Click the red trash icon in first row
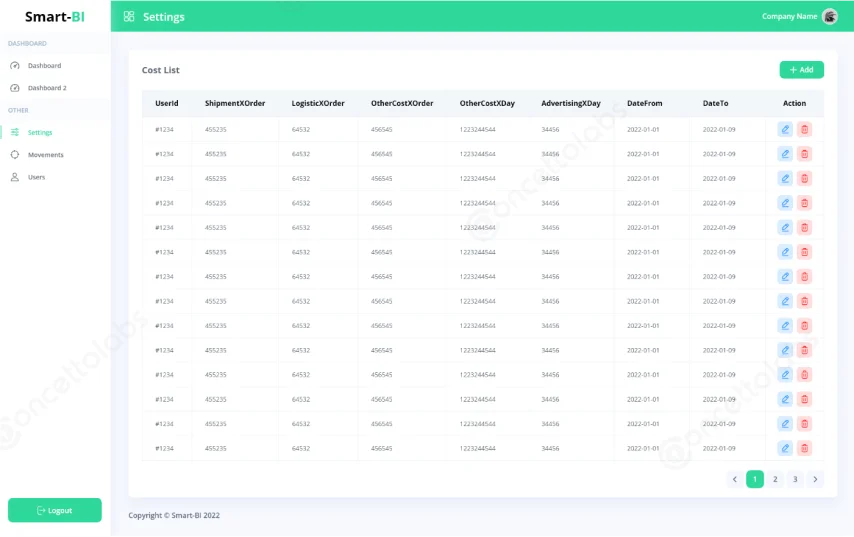The image size is (854, 537). point(804,129)
